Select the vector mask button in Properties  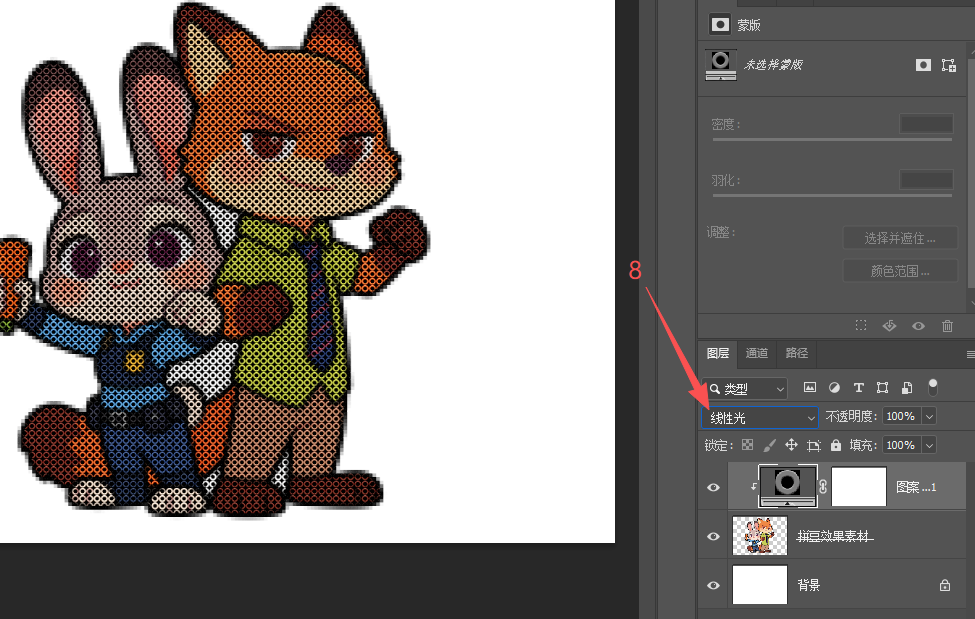[x=948, y=65]
